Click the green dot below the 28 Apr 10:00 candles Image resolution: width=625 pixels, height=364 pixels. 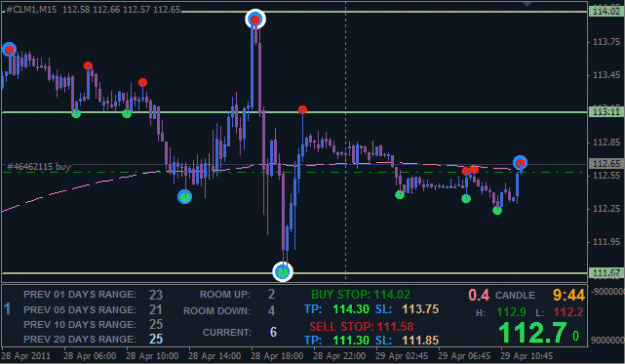127,114
